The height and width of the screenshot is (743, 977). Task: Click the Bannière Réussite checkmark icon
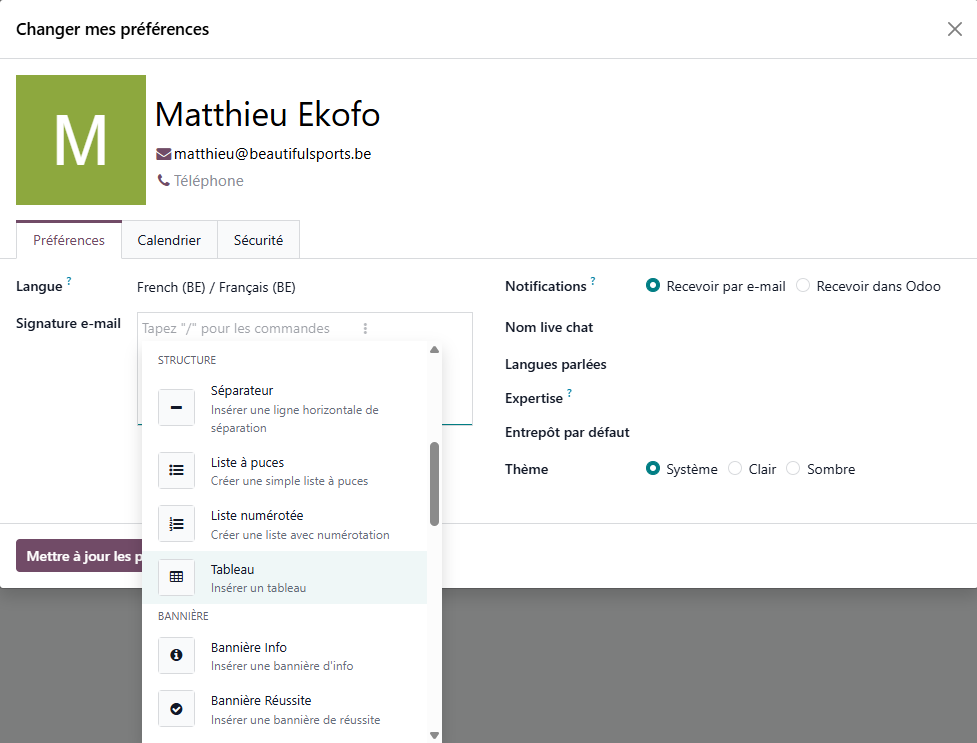[176, 708]
